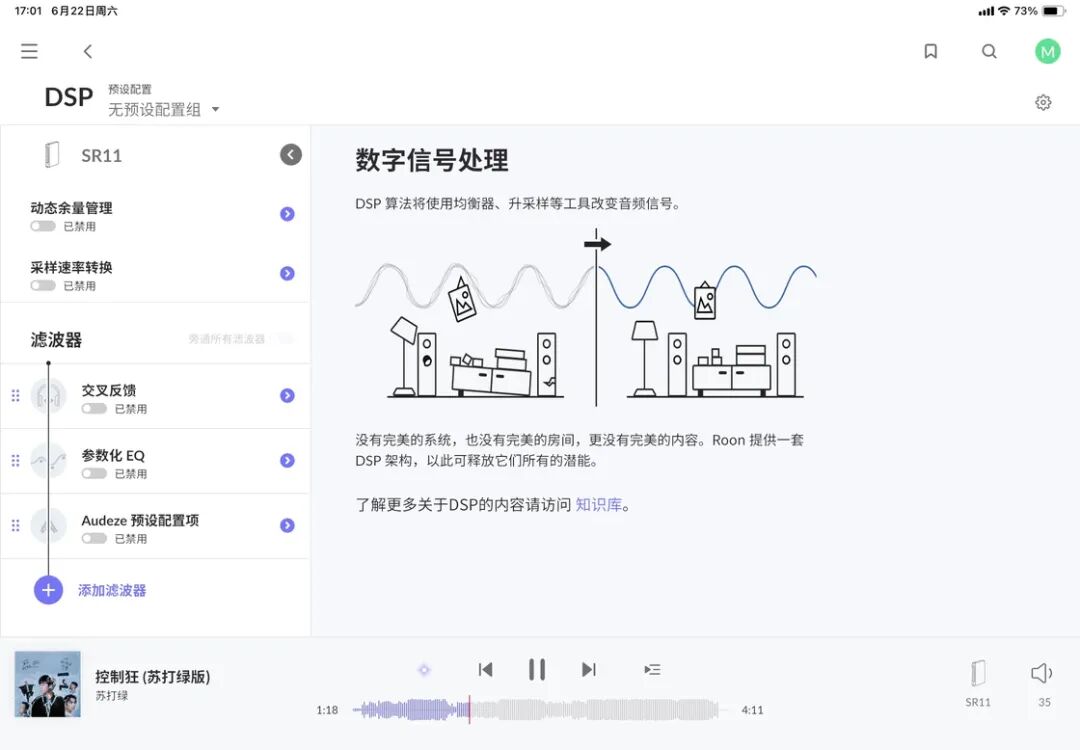
Task: Skip to the next track
Action: tap(588, 669)
